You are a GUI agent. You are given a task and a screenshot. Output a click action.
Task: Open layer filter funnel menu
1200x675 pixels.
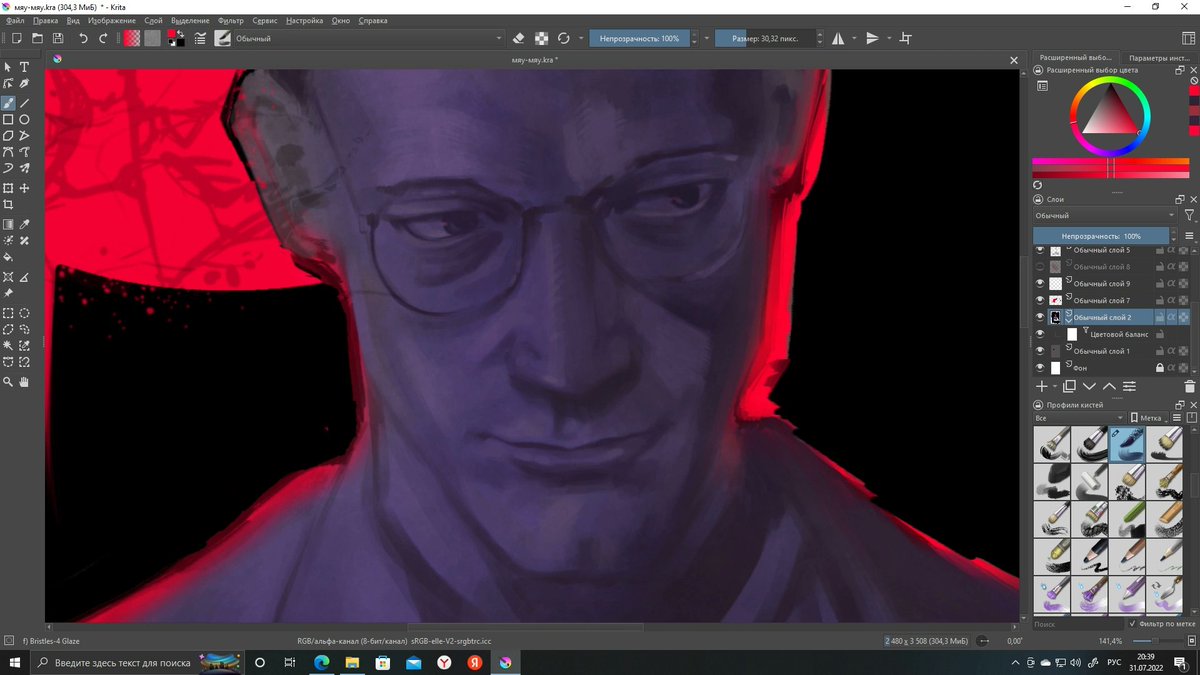1189,215
